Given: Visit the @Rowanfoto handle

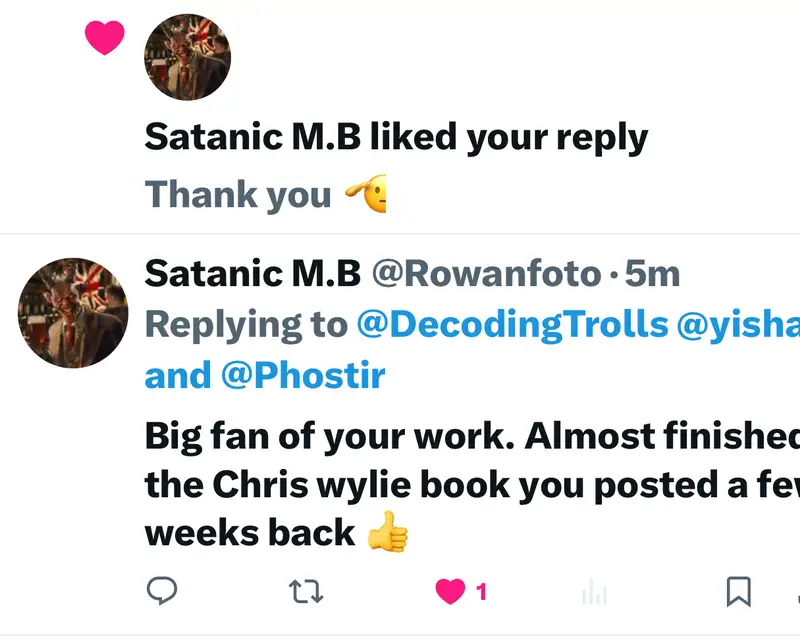Looking at the screenshot, I should point(487,272).
